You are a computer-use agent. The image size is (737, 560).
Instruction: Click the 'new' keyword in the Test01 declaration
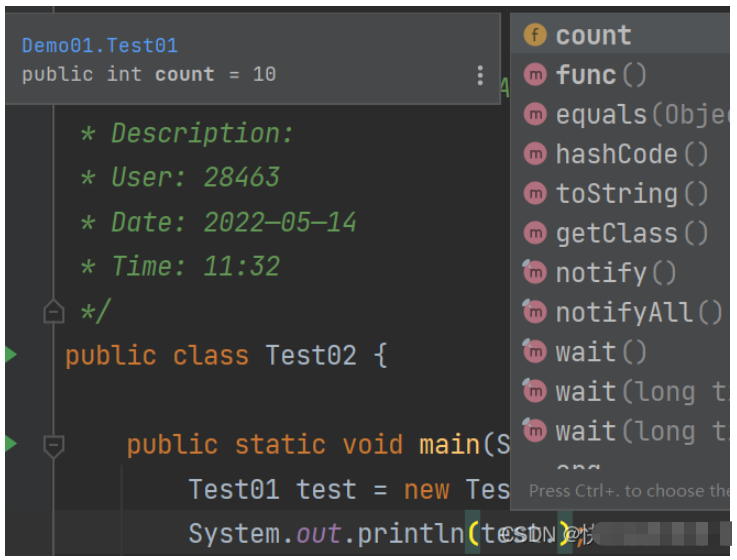click(x=426, y=490)
